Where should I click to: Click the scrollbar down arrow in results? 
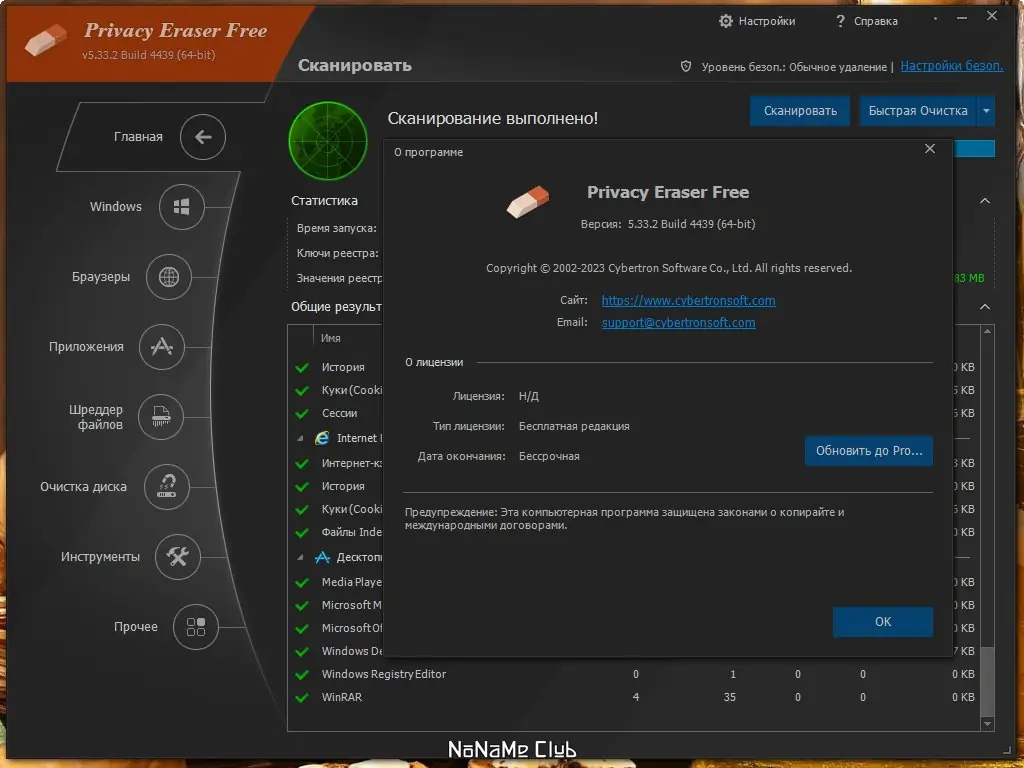(x=987, y=724)
